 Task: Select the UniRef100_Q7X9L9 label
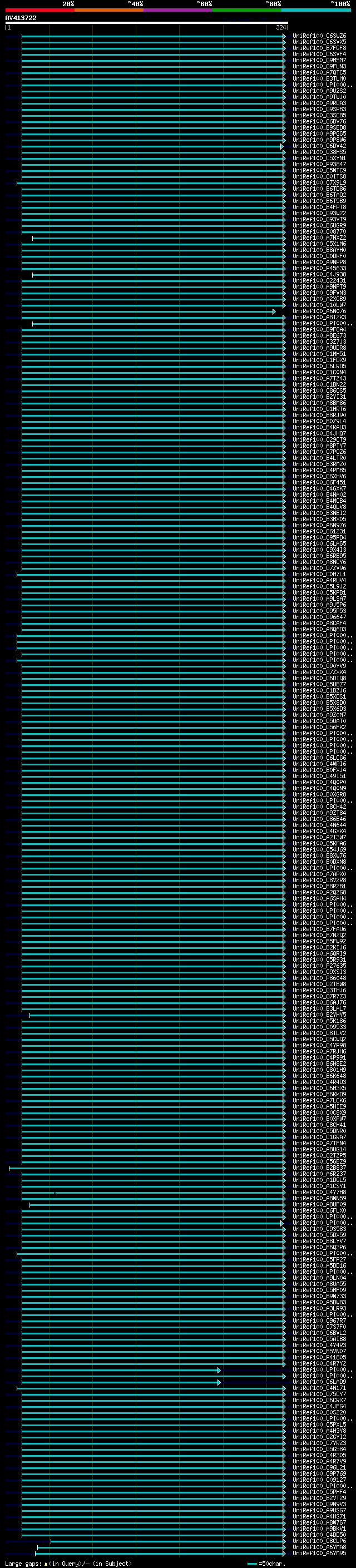tap(319, 182)
